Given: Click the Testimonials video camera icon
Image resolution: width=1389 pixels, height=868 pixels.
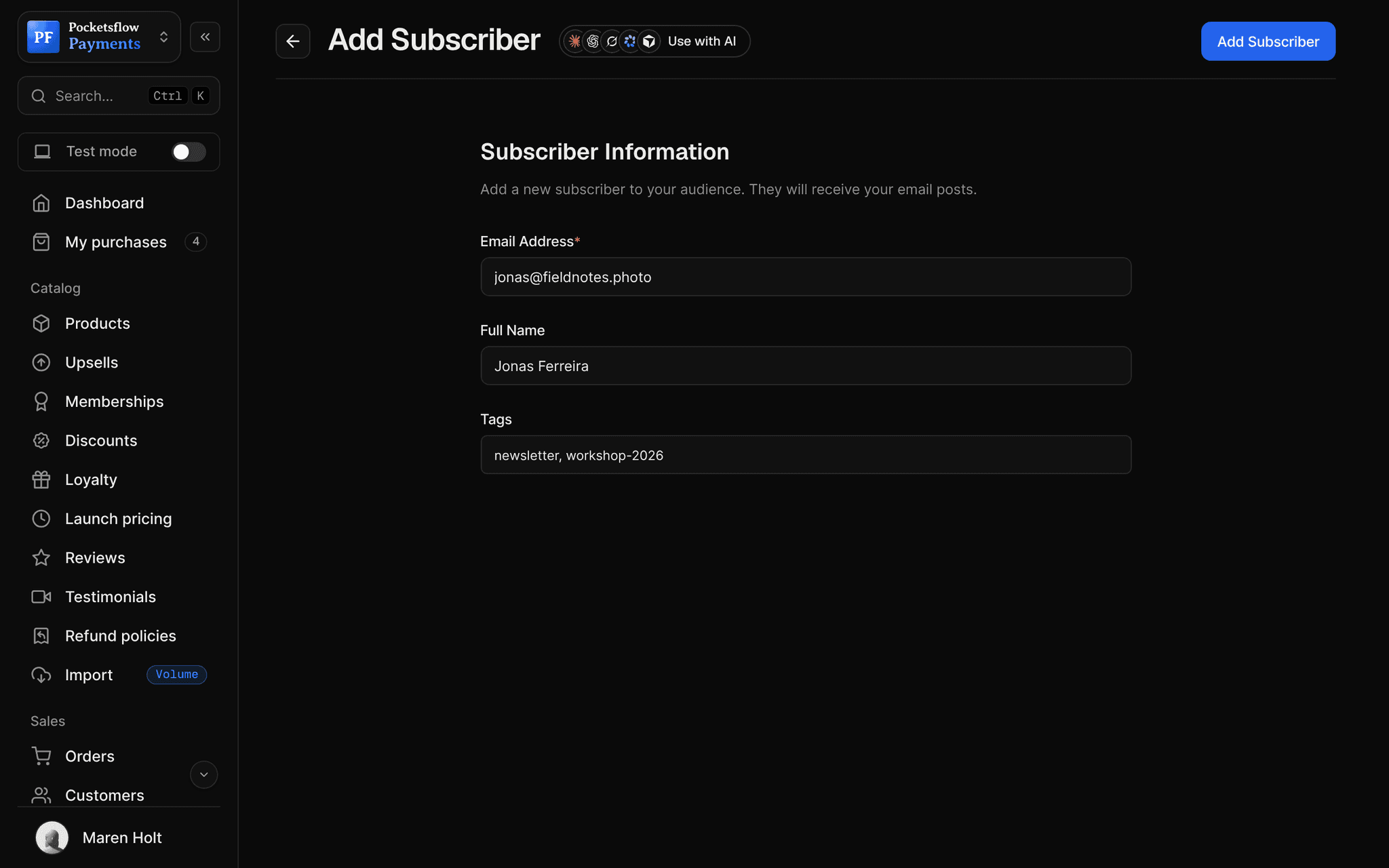Looking at the screenshot, I should point(41,597).
